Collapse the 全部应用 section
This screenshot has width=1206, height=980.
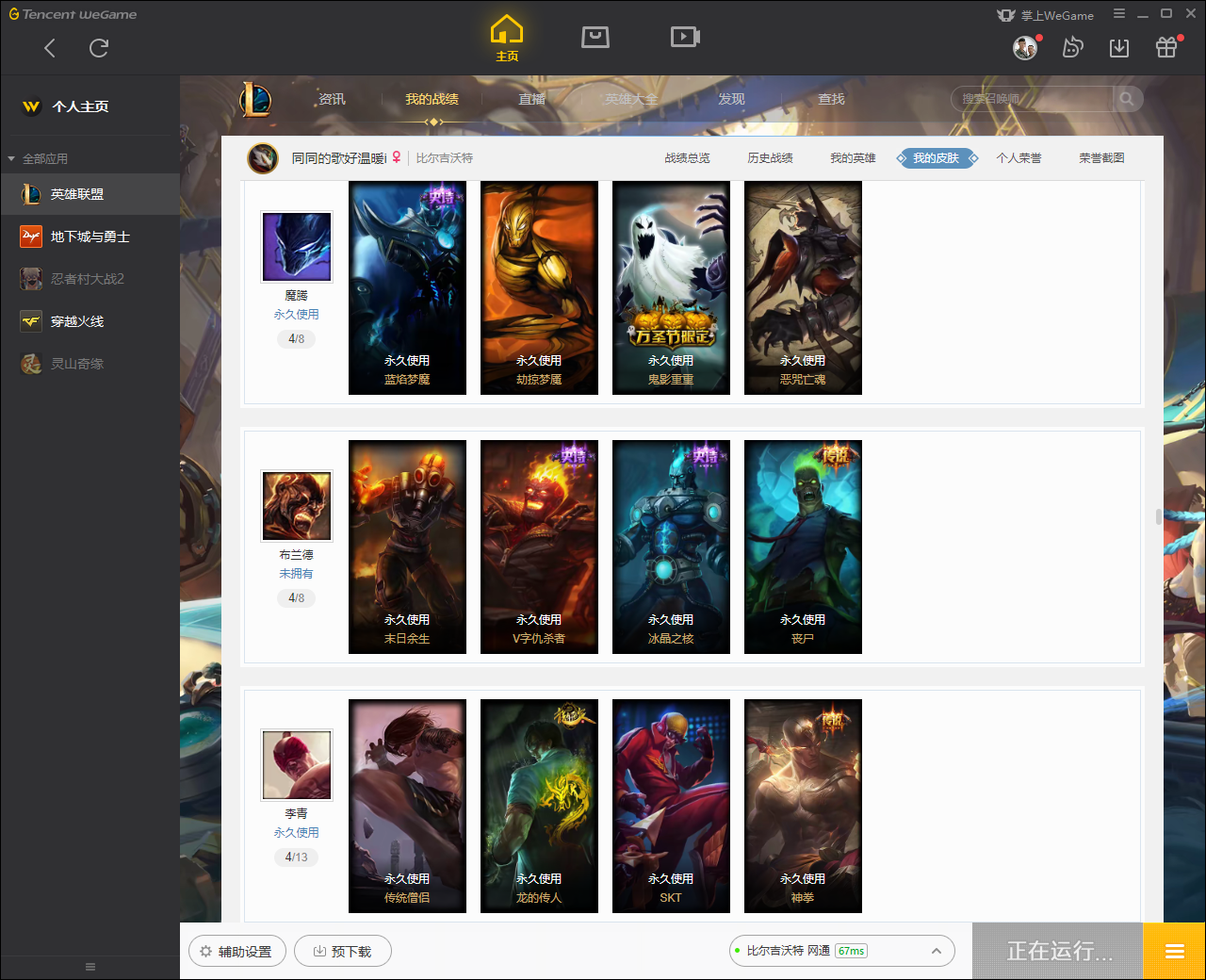[x=38, y=158]
